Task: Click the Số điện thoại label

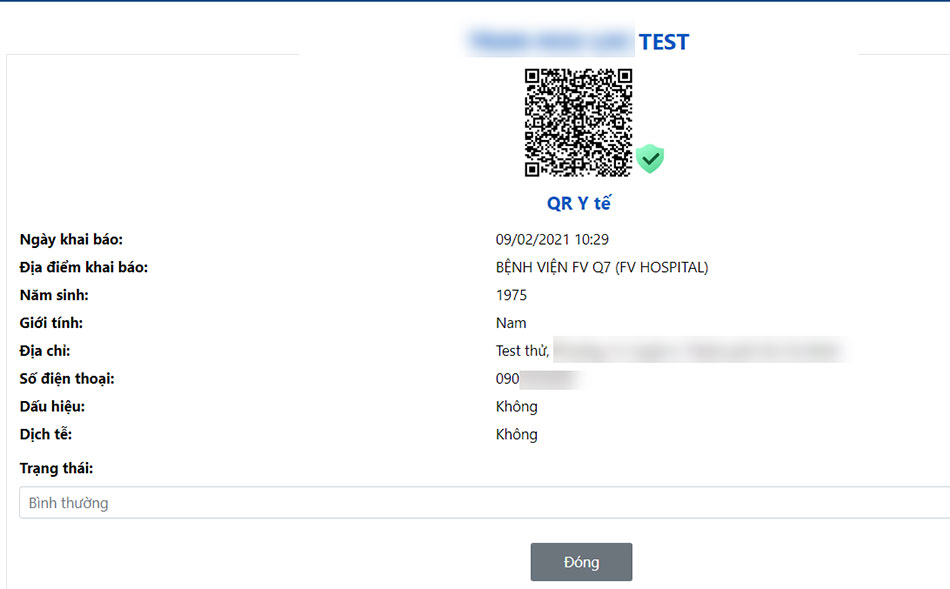Action: pos(67,379)
